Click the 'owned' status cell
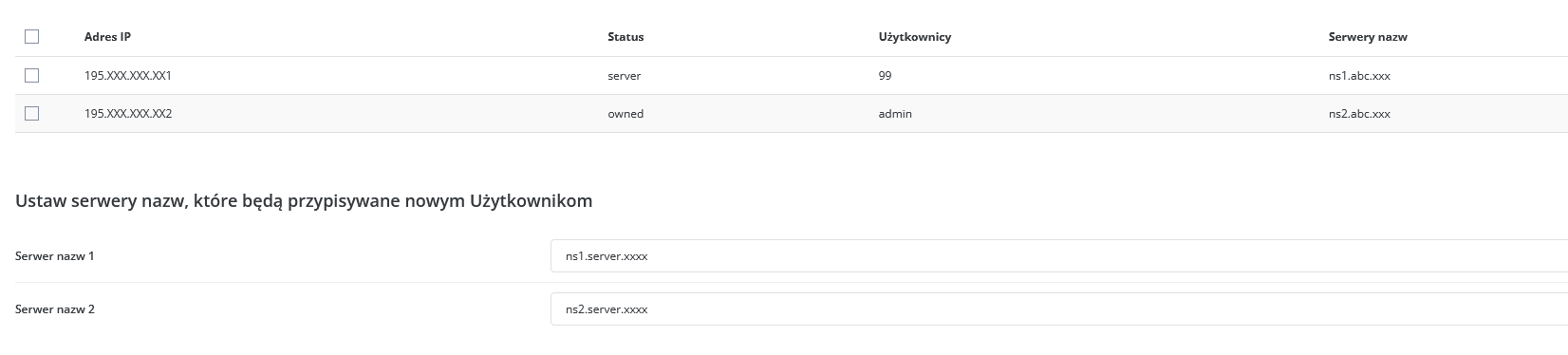The image size is (1568, 355). click(x=625, y=113)
